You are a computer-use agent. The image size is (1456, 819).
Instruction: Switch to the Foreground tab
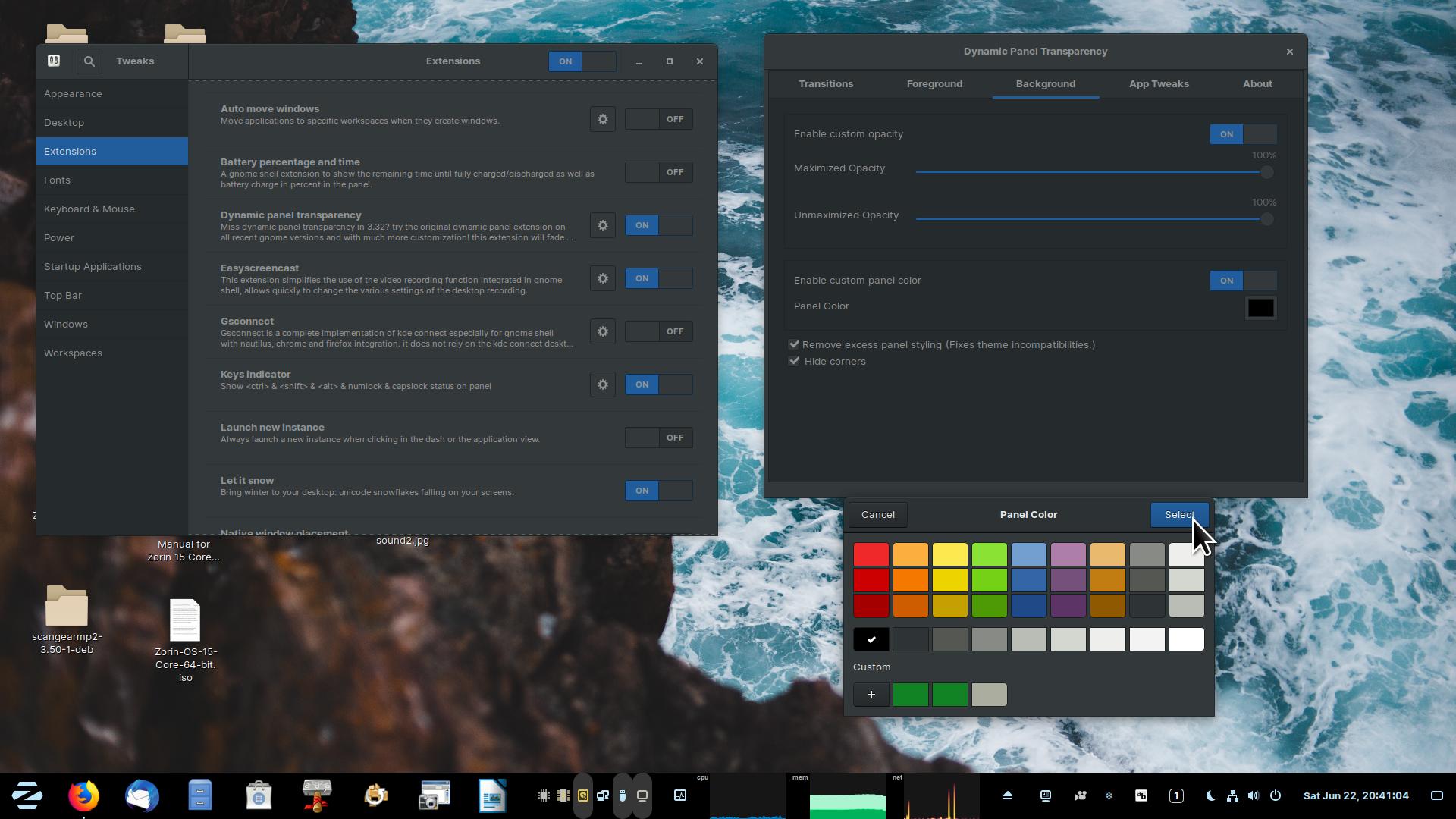coord(934,84)
